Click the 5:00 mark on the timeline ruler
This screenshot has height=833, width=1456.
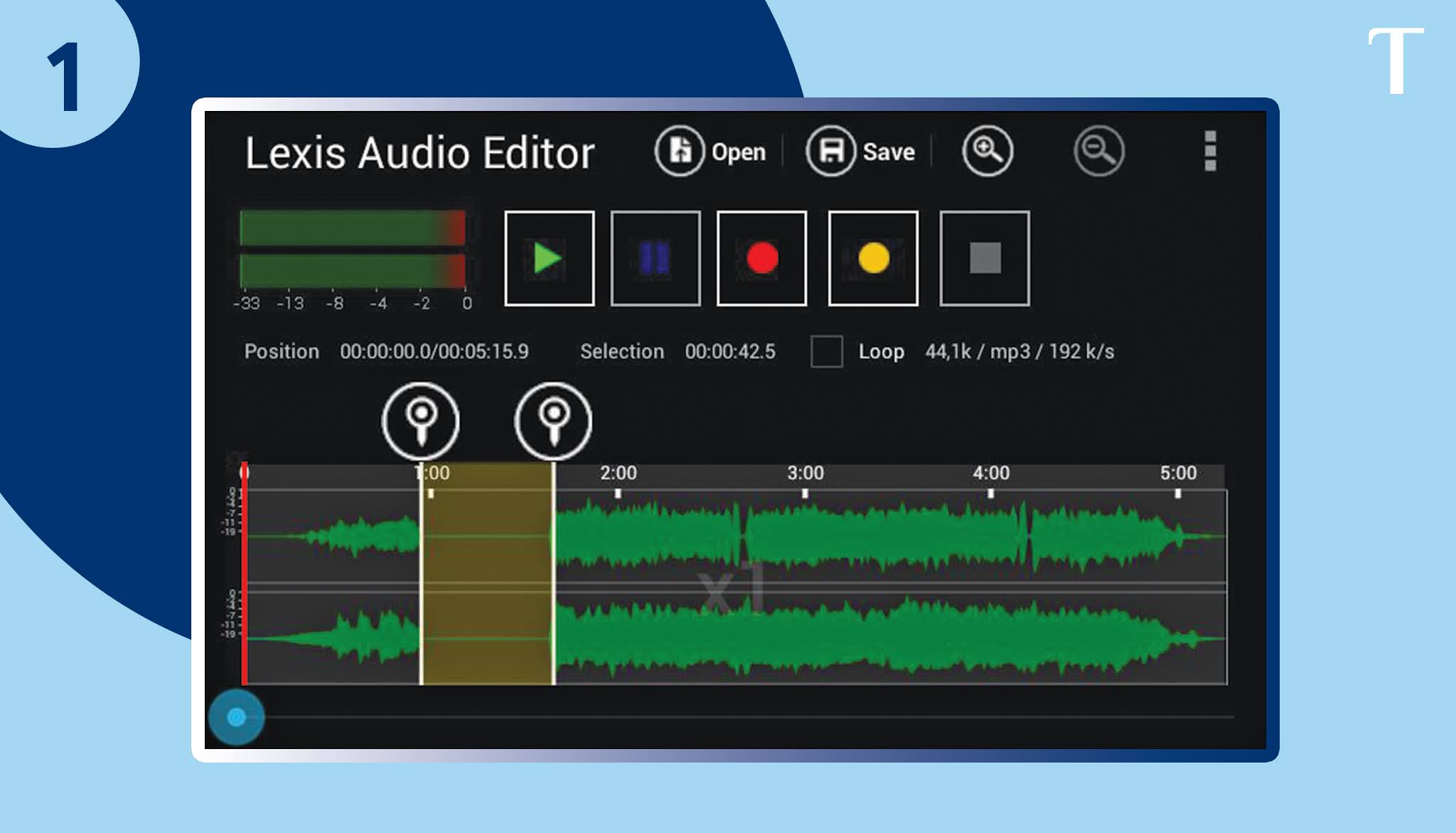(1178, 473)
